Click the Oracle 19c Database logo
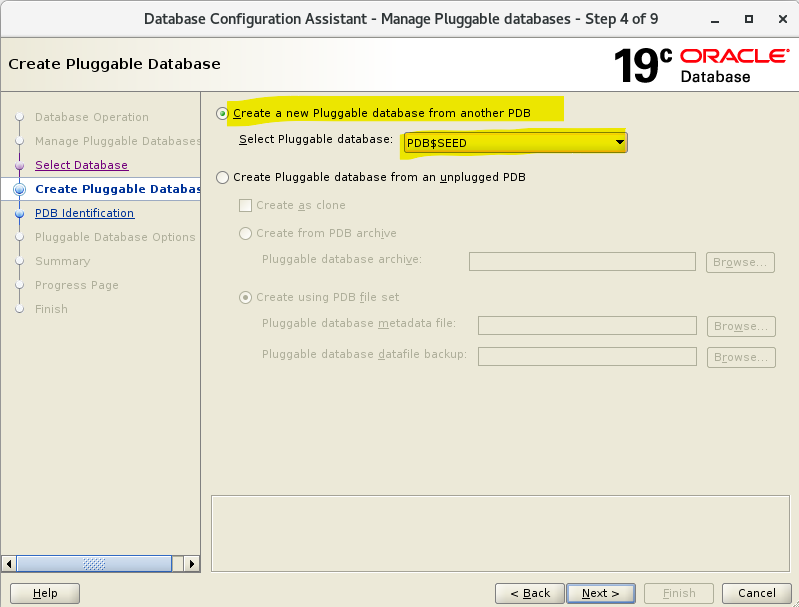The height and width of the screenshot is (607, 799). pyautogui.click(x=702, y=65)
